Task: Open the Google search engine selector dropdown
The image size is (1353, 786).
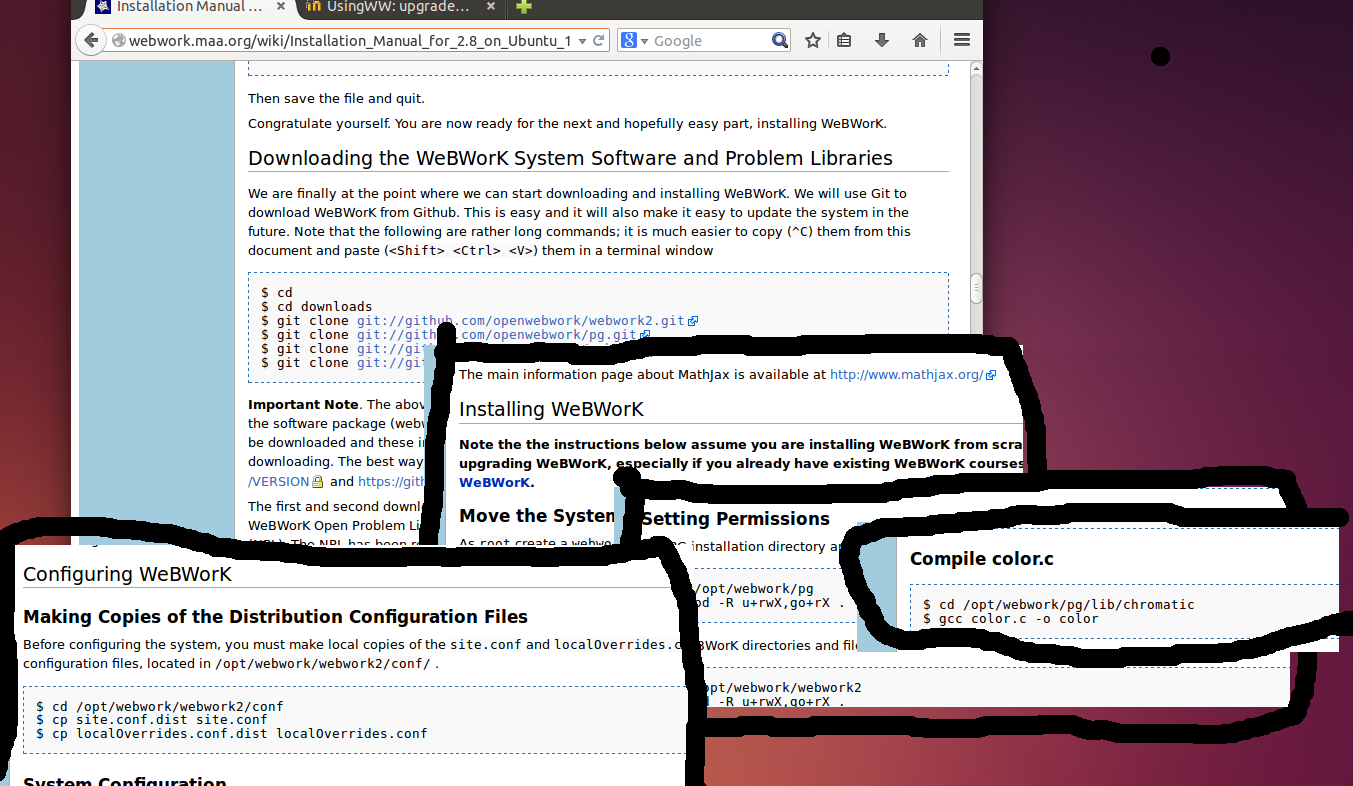Action: pos(635,41)
